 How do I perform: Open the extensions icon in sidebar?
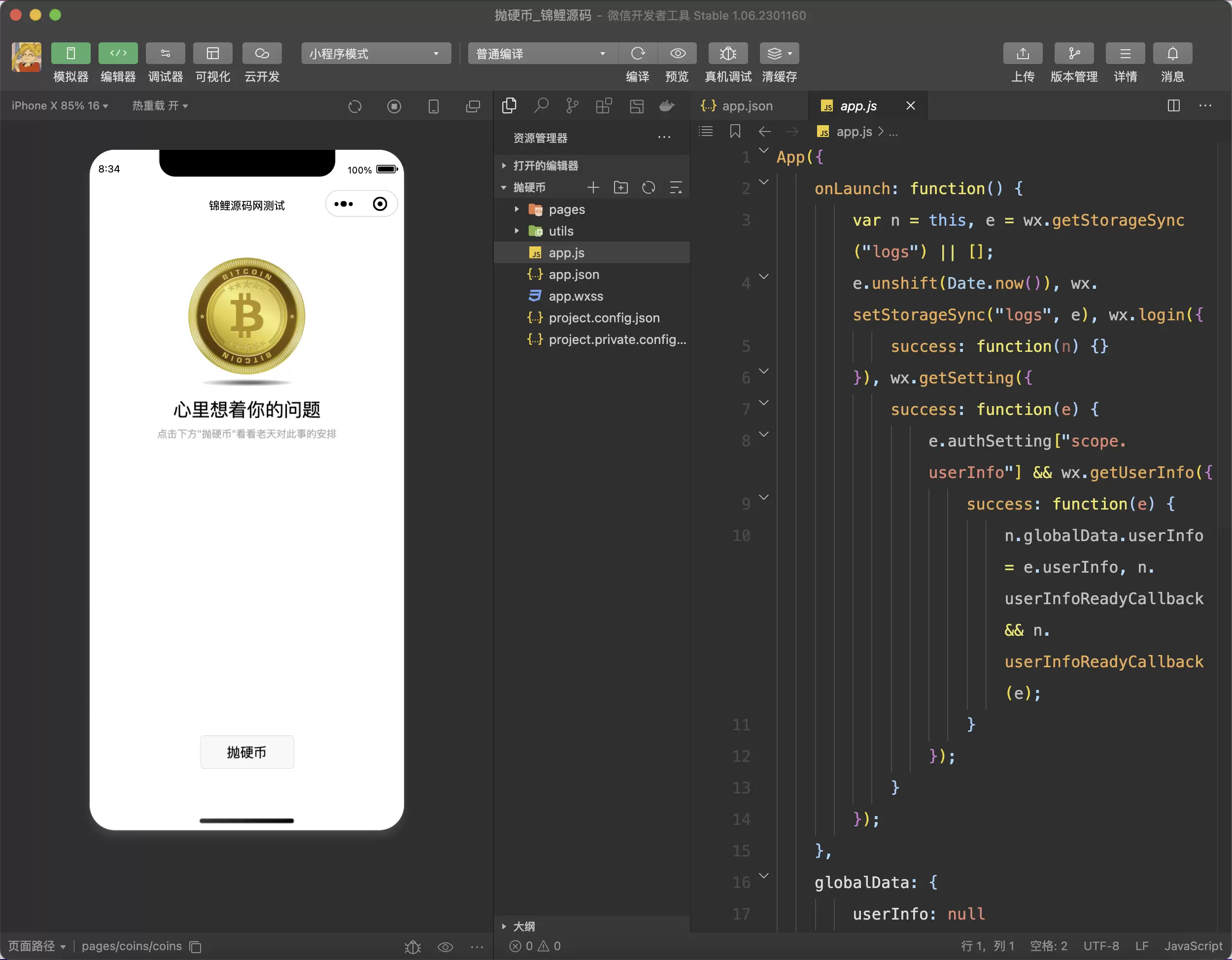pos(604,105)
